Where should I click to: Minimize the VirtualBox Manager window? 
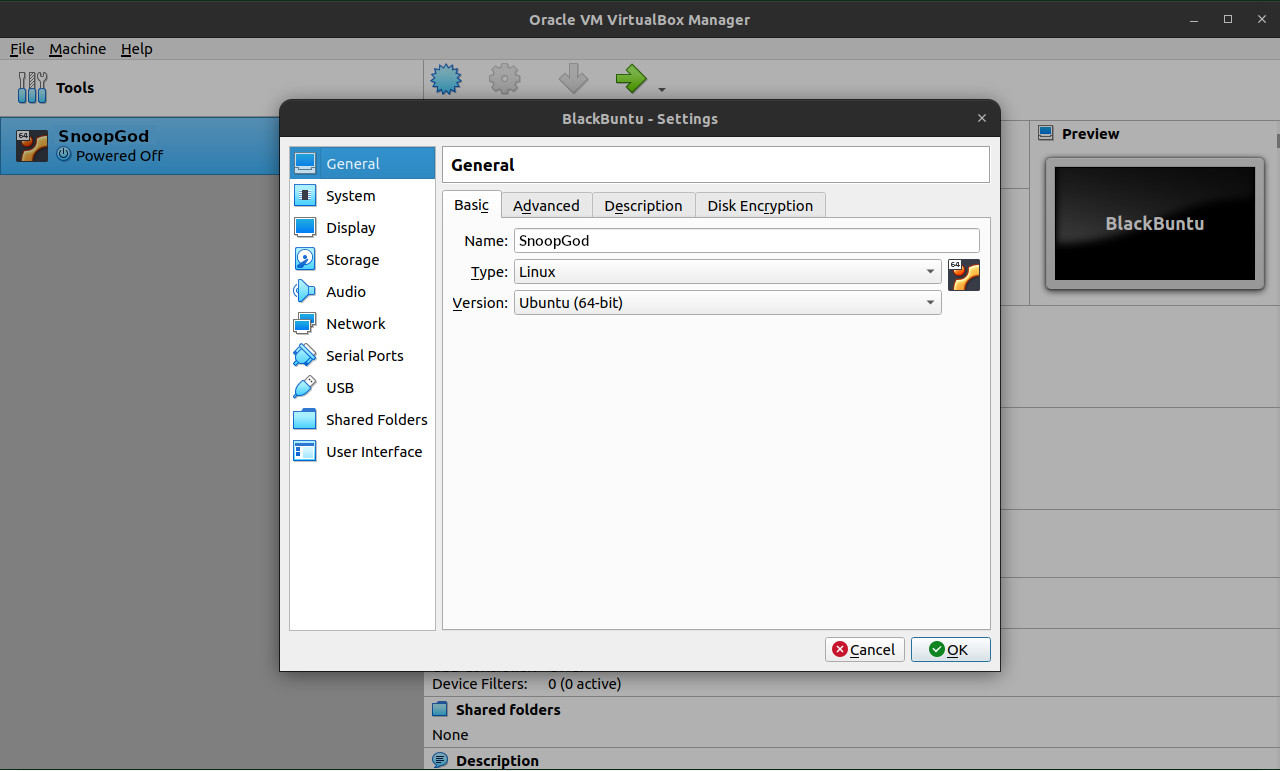(1196, 19)
